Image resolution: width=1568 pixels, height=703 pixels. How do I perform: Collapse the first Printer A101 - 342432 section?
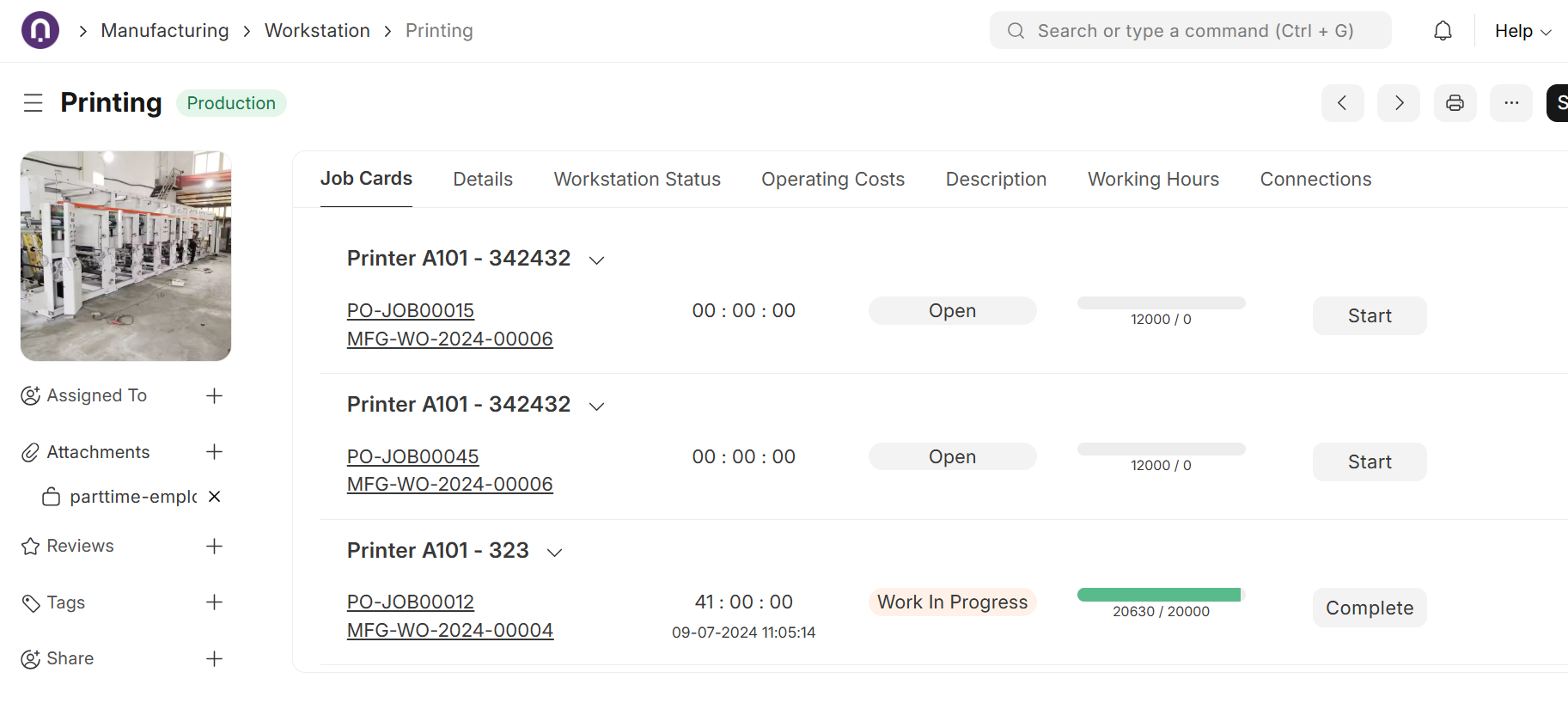pyautogui.click(x=596, y=260)
